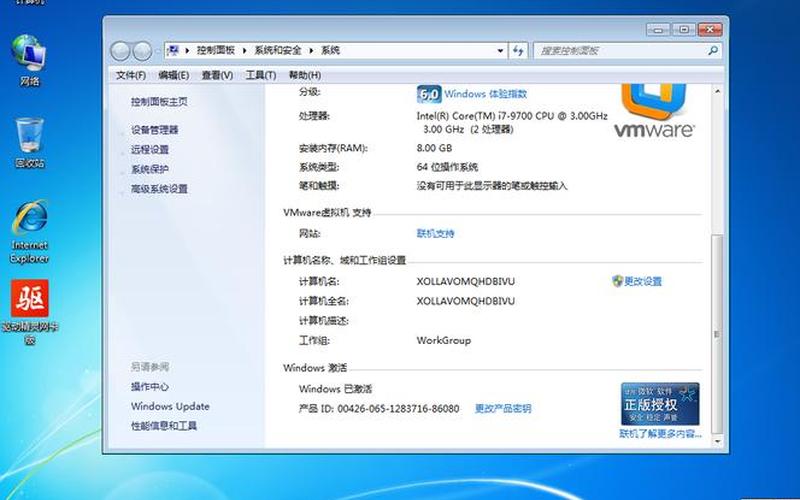This screenshot has height=500, width=800.
Task: Open 性能信息和工具 link
Action: 164,426
